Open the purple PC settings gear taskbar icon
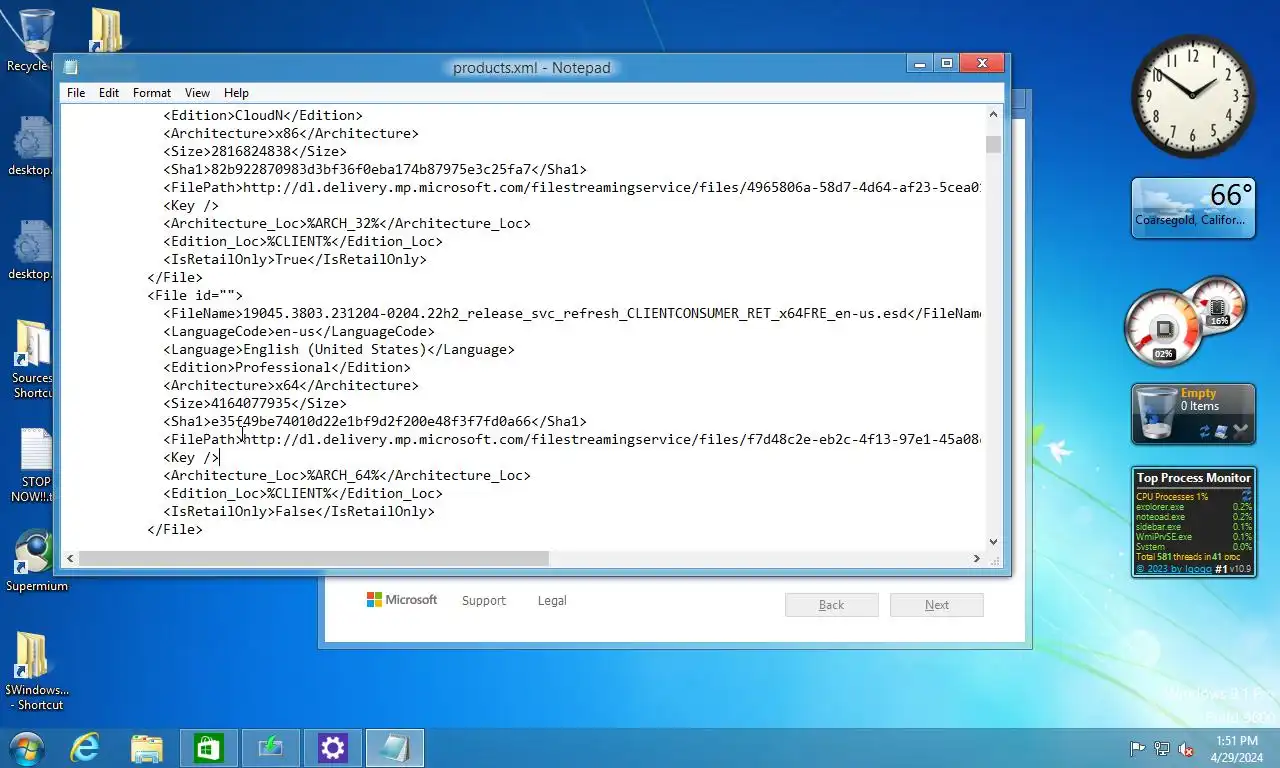1280x768 pixels. tap(333, 748)
